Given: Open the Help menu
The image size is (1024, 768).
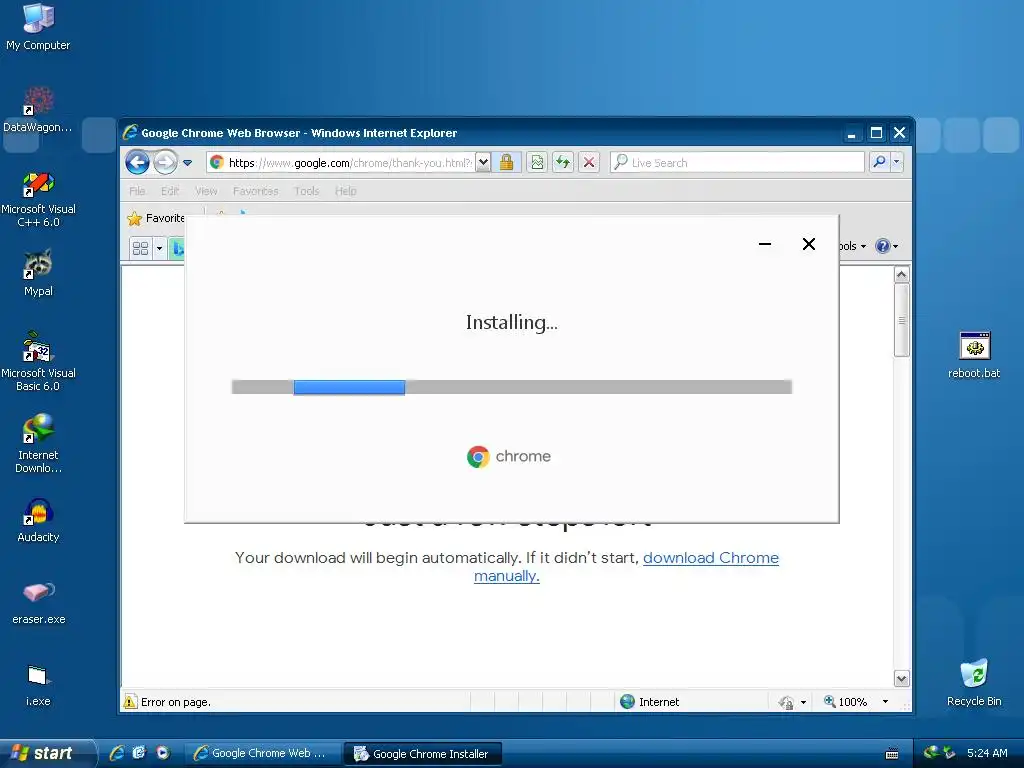Looking at the screenshot, I should 345,191.
